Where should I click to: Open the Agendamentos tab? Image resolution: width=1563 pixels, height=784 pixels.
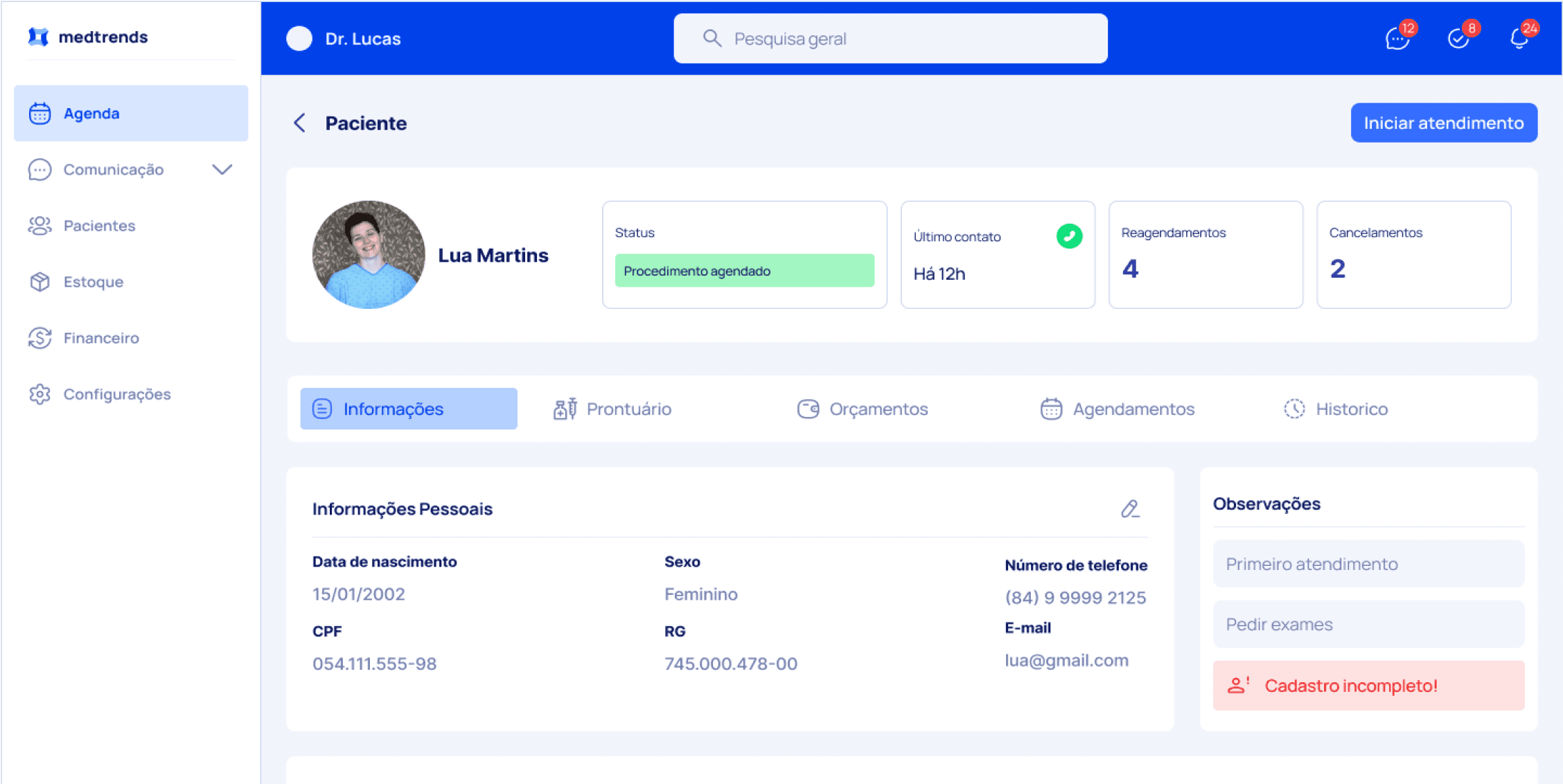pos(1118,409)
